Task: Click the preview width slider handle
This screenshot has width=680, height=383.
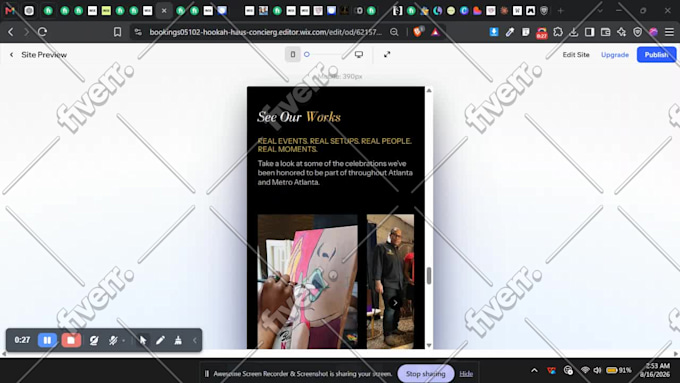Action: pyautogui.click(x=307, y=54)
